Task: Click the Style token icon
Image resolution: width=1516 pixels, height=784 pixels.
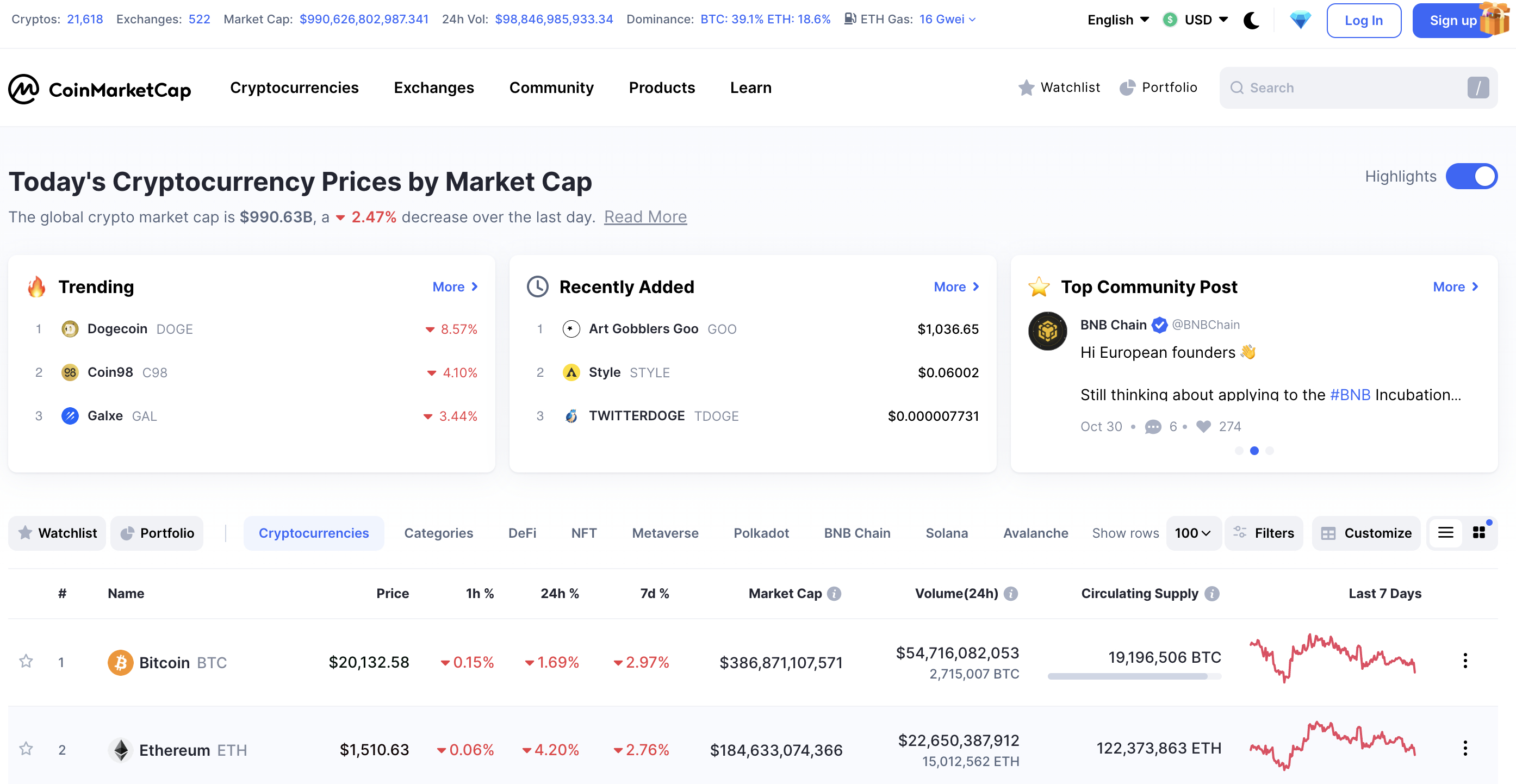Action: [571, 372]
